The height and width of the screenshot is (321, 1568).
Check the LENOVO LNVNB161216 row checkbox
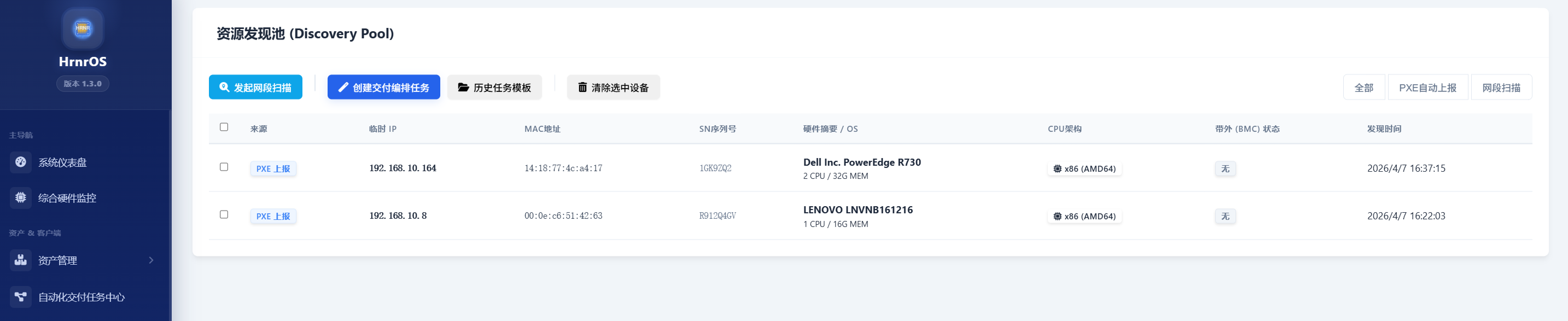224,214
